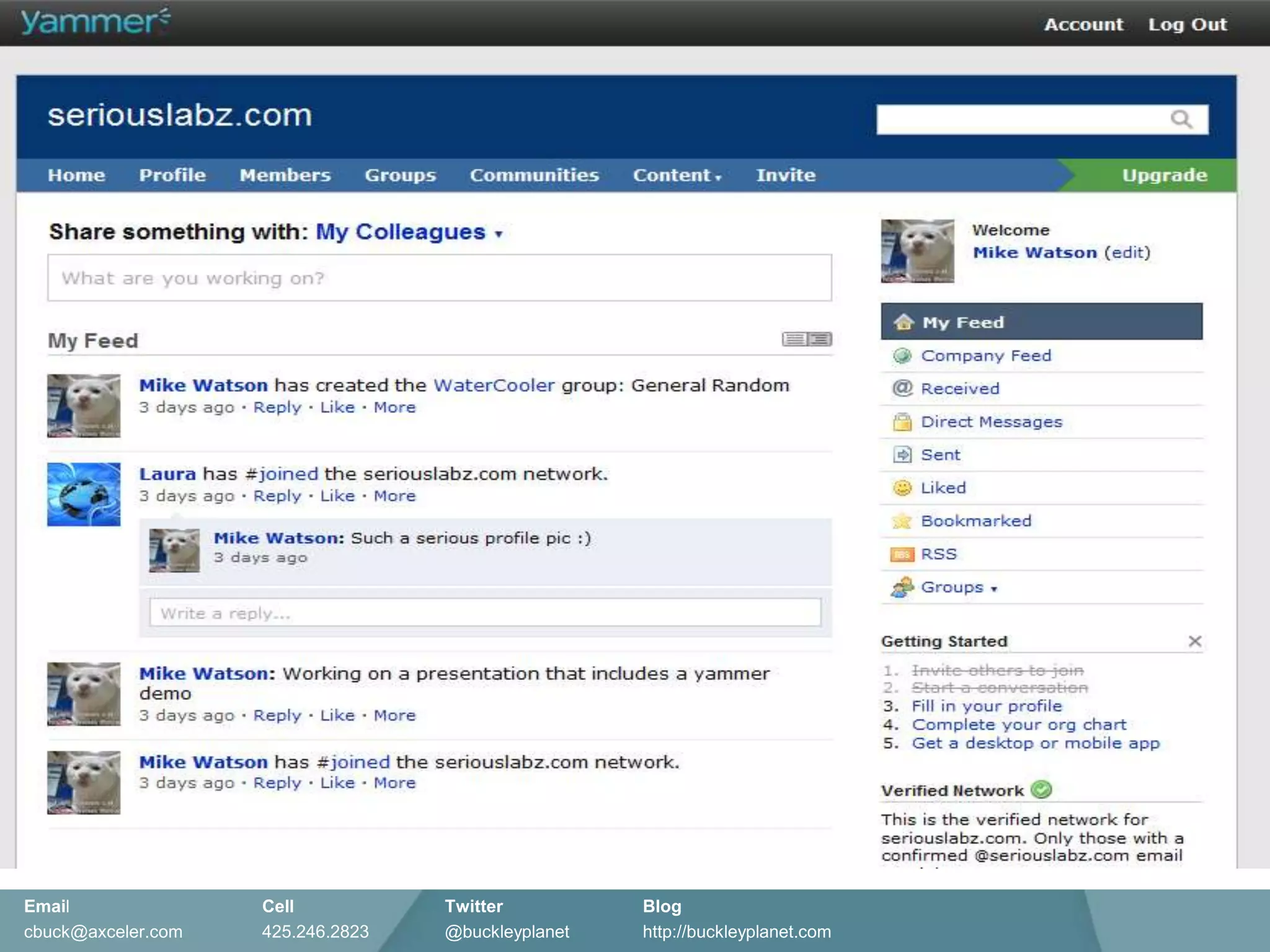The image size is (1270, 952).
Task: Open Direct Messages
Action: click(992, 422)
